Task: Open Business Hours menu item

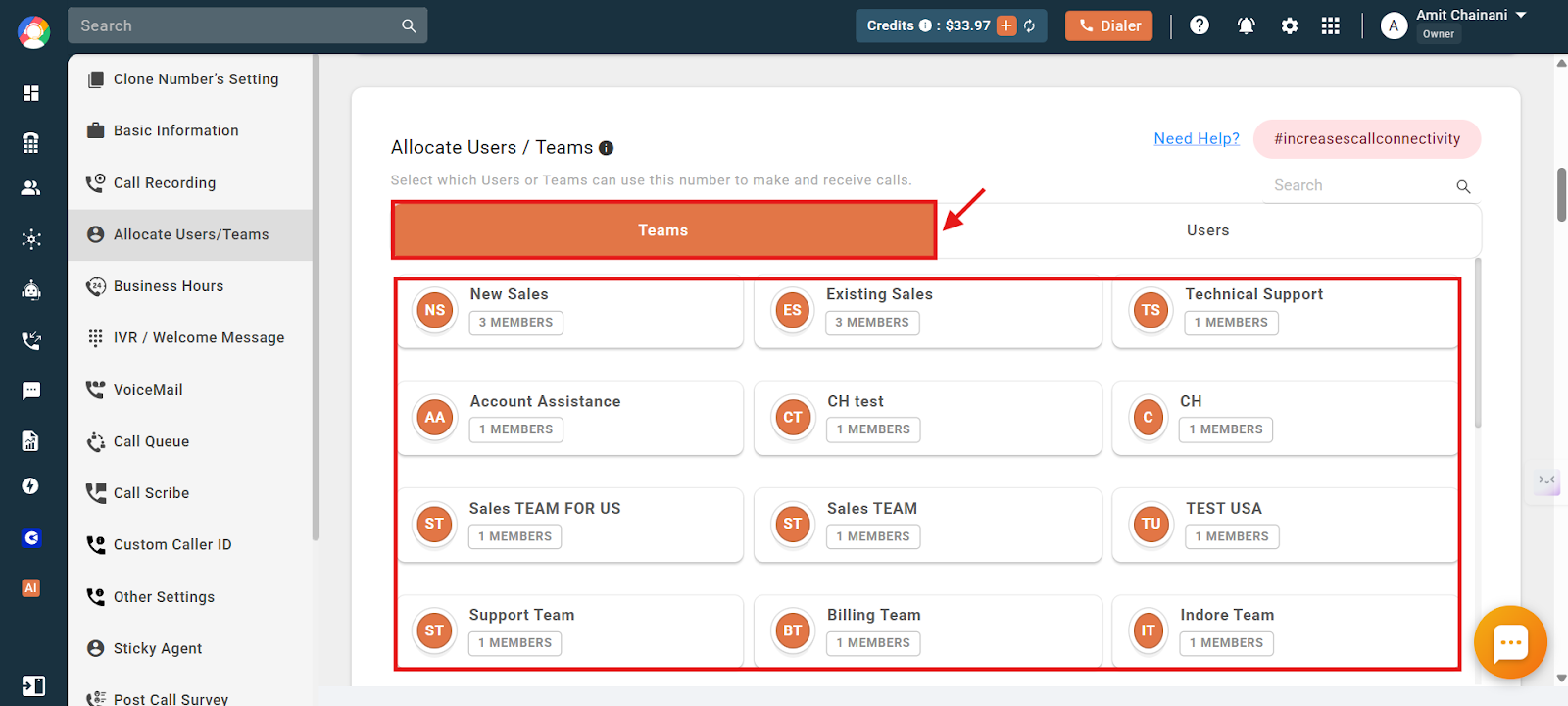Action: click(x=190, y=286)
